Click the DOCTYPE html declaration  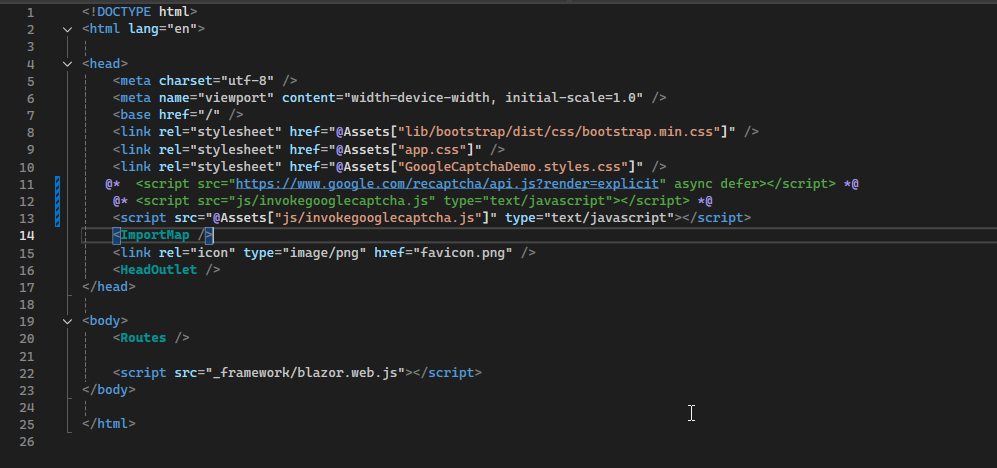coord(140,12)
